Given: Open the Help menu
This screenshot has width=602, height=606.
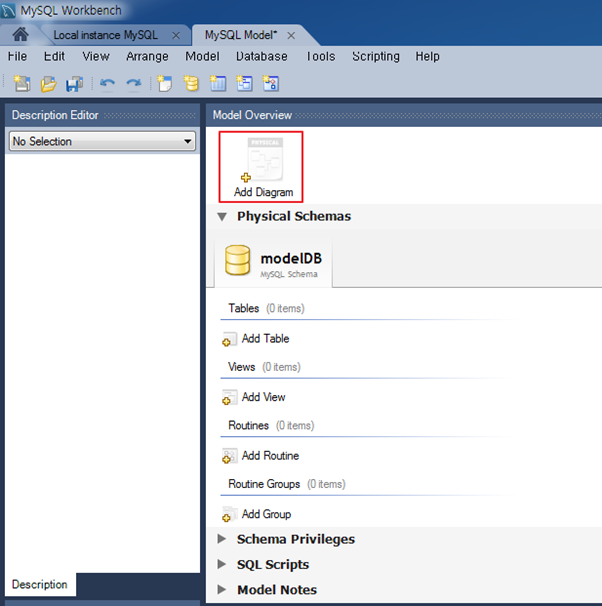Looking at the screenshot, I should pos(427,56).
